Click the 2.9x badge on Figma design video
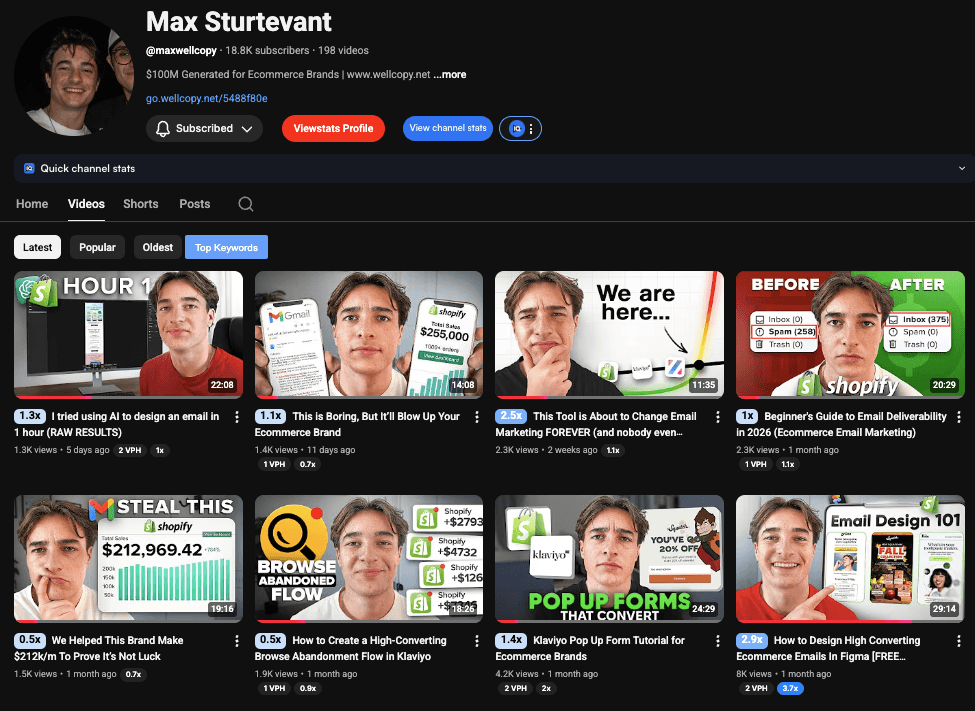975x711 pixels. click(x=752, y=639)
